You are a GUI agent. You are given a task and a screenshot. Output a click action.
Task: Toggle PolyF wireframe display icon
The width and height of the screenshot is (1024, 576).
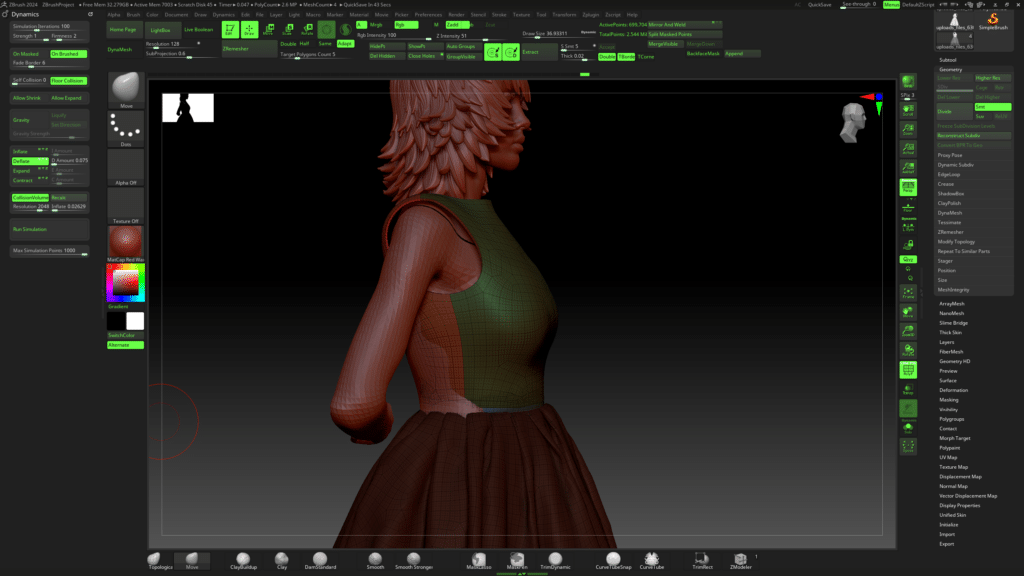pyautogui.click(x=908, y=370)
